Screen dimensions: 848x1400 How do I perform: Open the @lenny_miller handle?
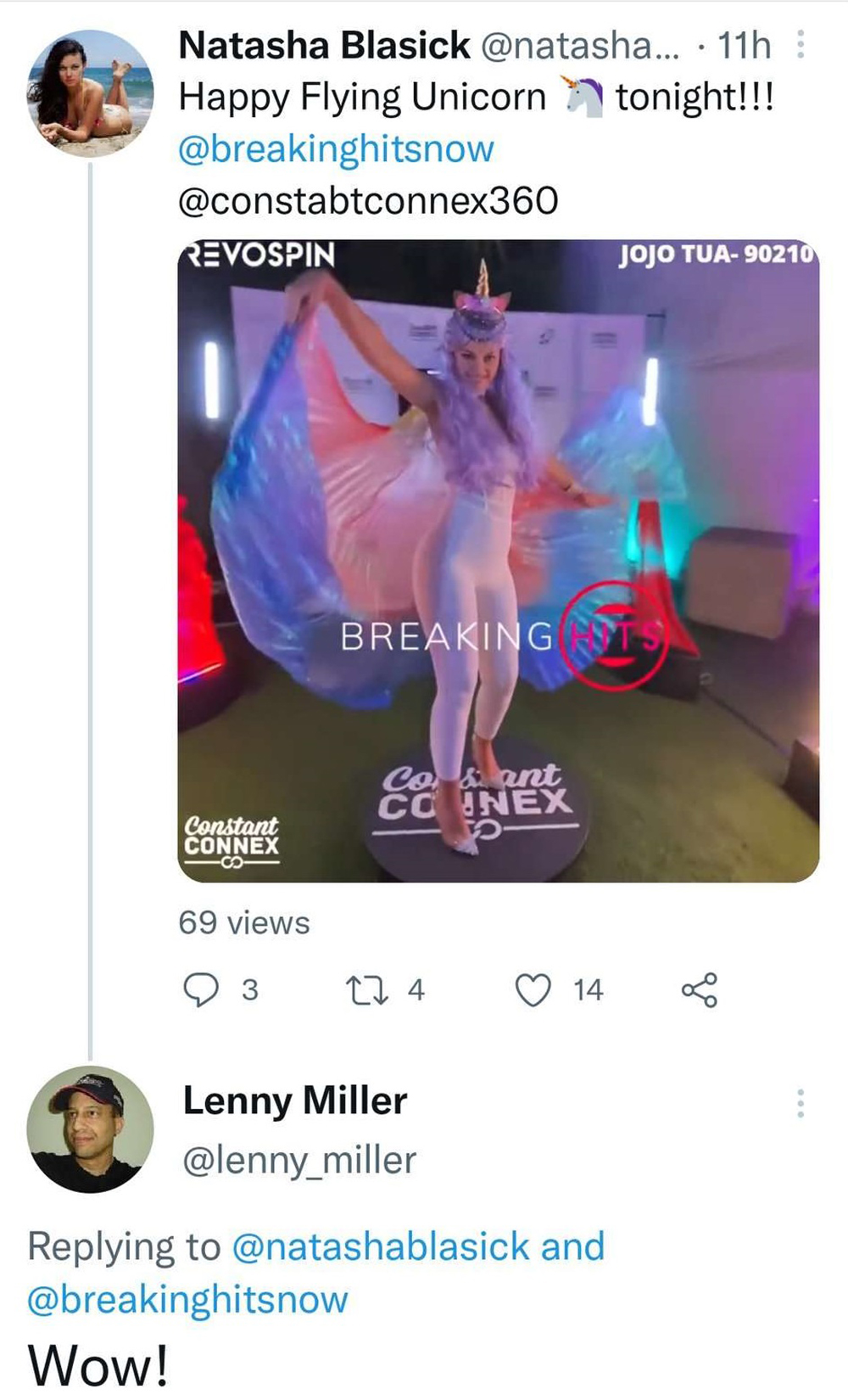tap(299, 1160)
